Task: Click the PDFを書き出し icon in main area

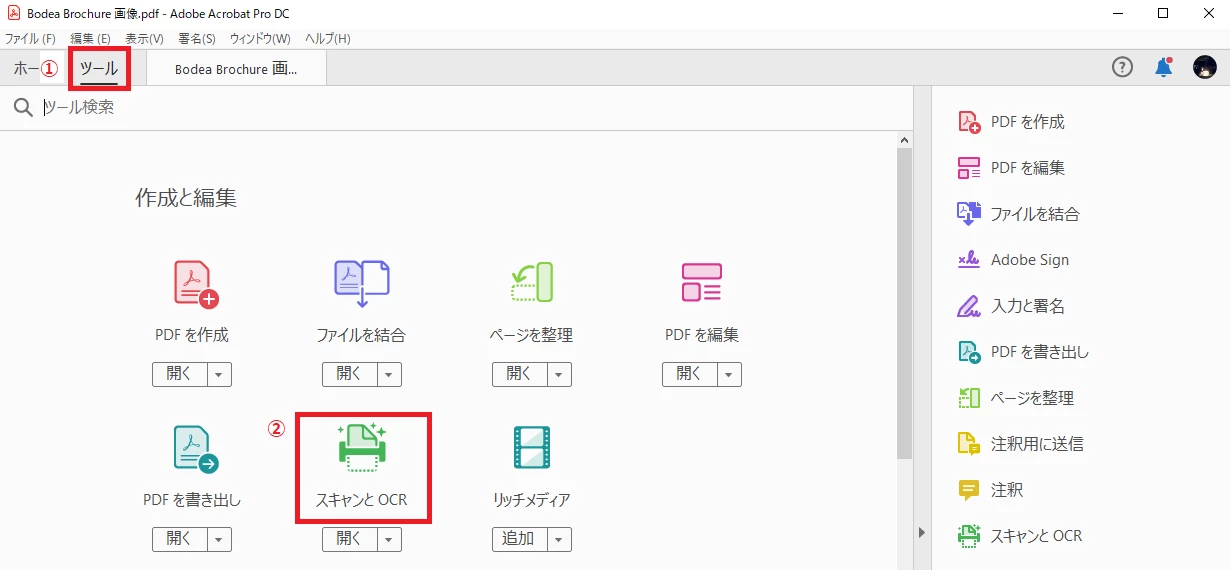Action: pyautogui.click(x=196, y=448)
